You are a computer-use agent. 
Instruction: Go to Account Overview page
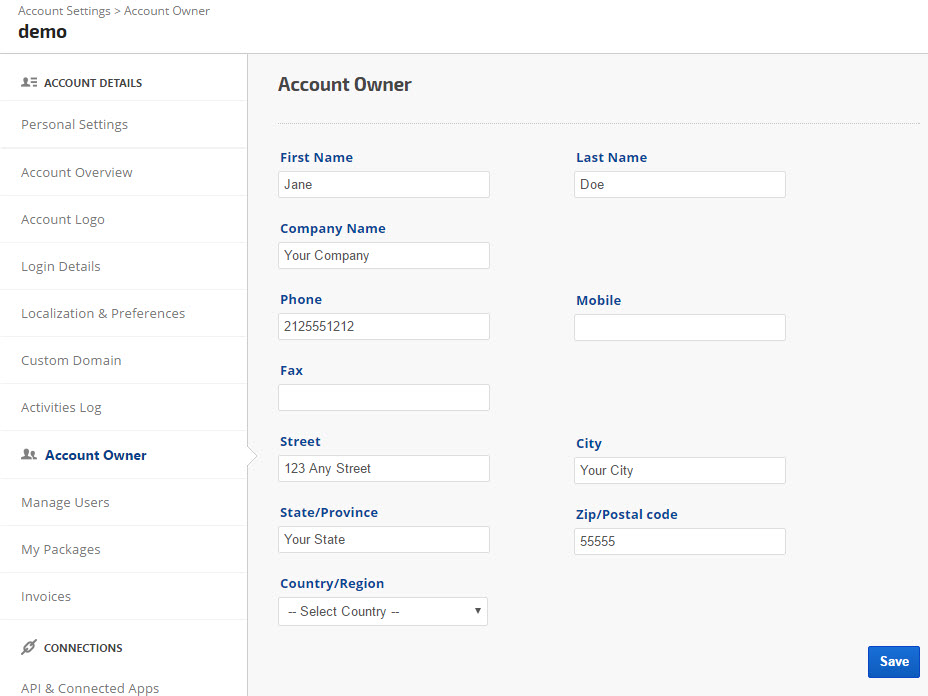(x=77, y=173)
